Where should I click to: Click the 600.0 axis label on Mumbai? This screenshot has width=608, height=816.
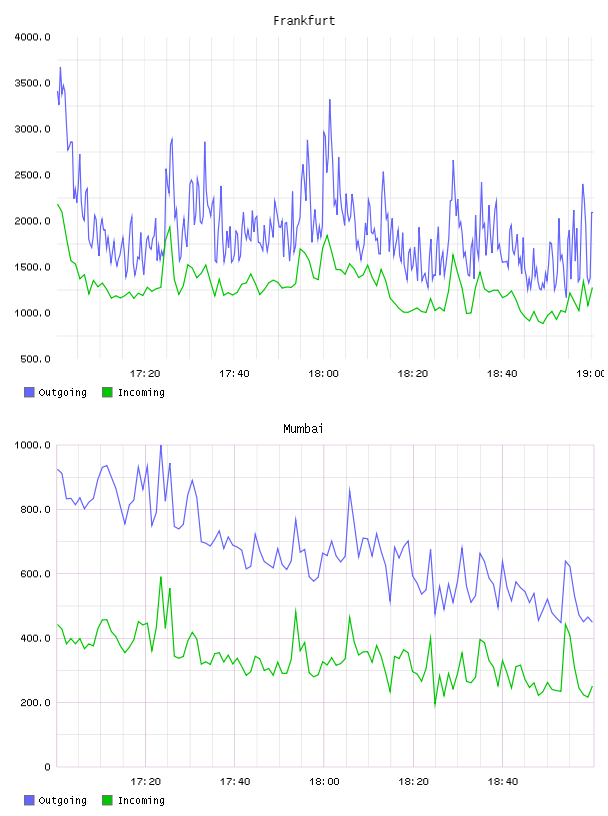point(35,574)
